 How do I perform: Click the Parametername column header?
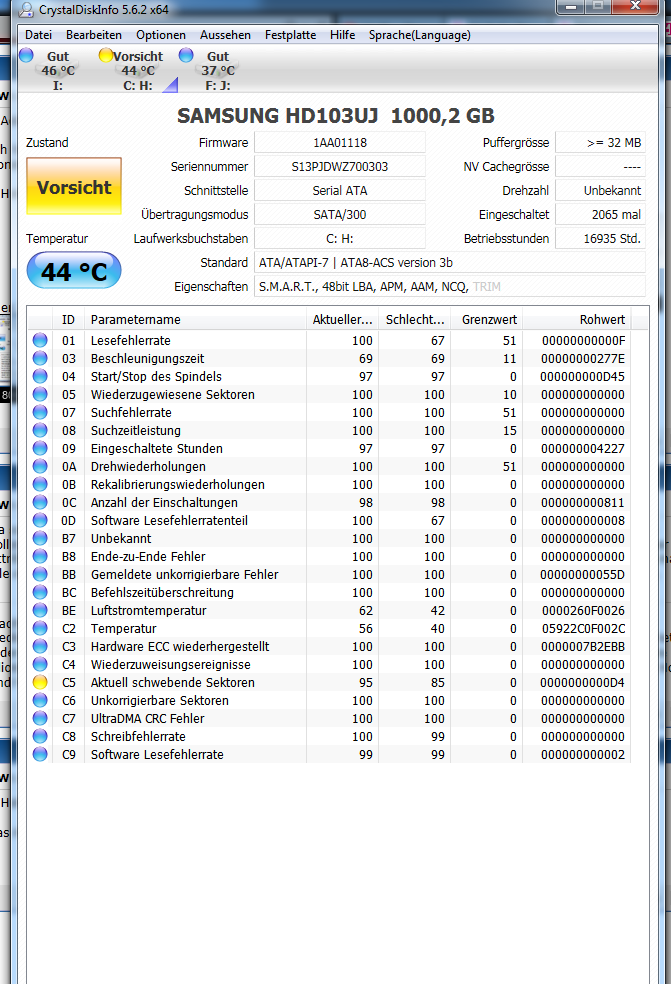pos(195,319)
